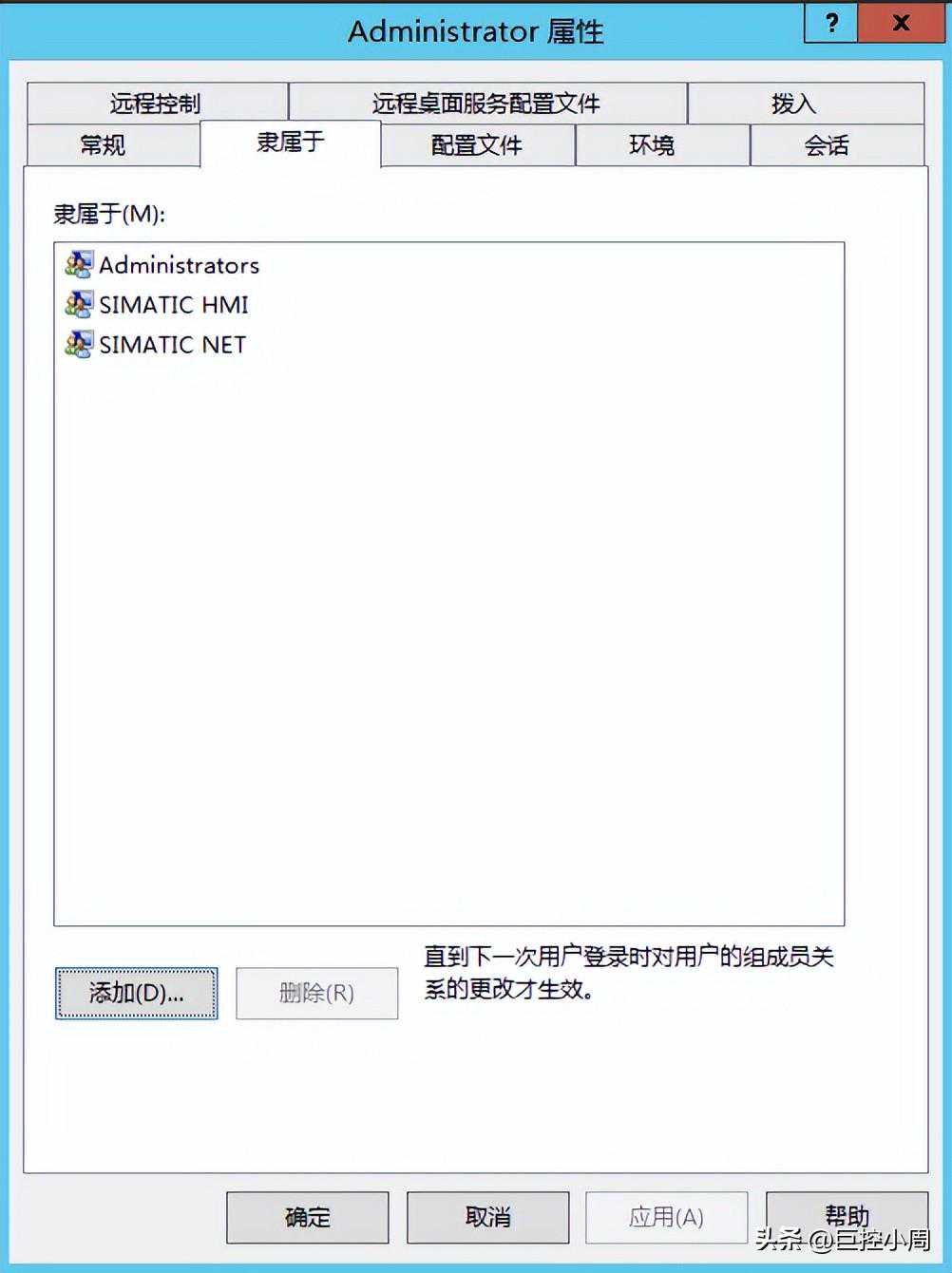952x1273 pixels.
Task: Open the 配置文件 tab
Action: coord(478,145)
